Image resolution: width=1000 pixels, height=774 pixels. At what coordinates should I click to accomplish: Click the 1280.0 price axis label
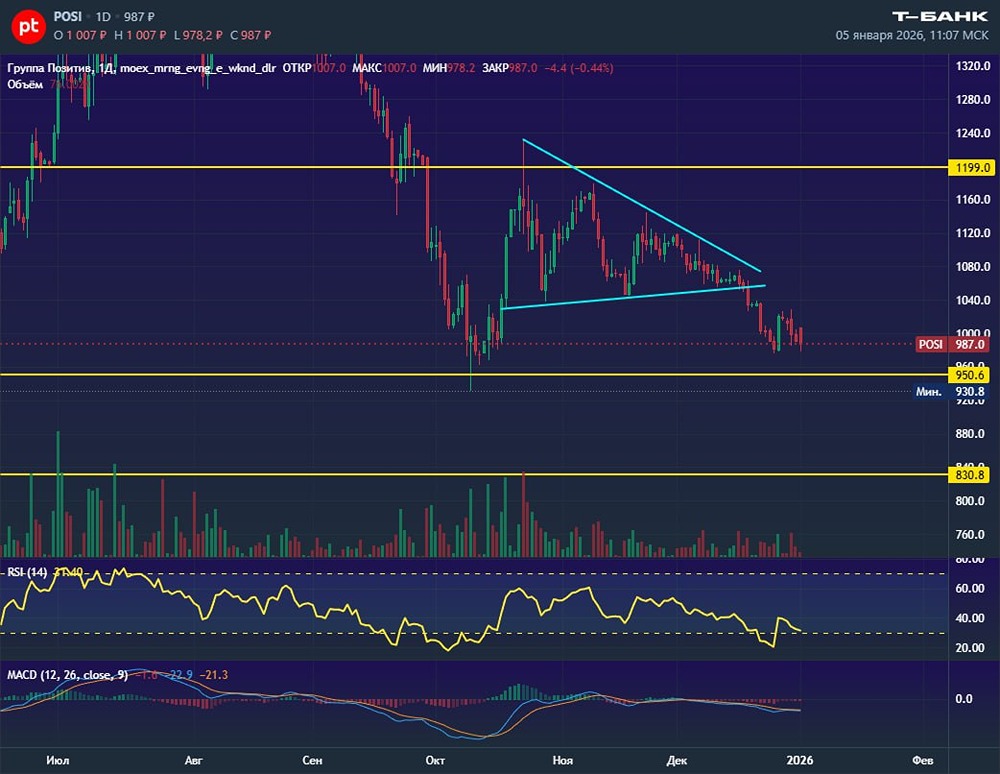coord(973,99)
